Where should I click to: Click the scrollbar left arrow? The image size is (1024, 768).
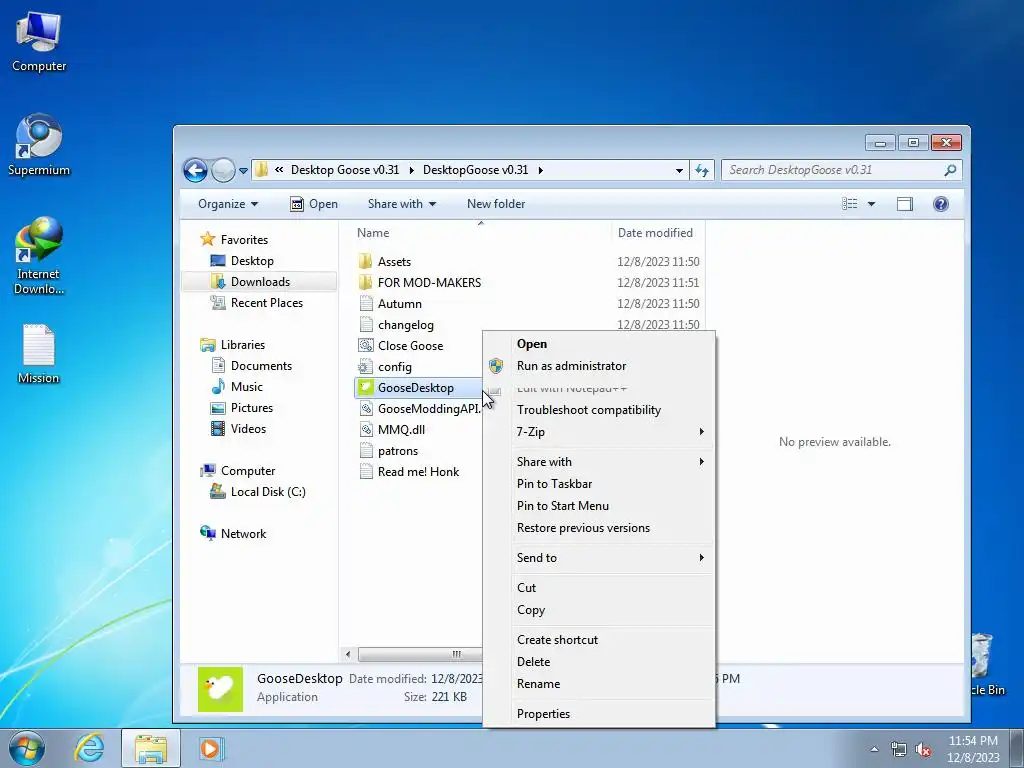point(348,654)
